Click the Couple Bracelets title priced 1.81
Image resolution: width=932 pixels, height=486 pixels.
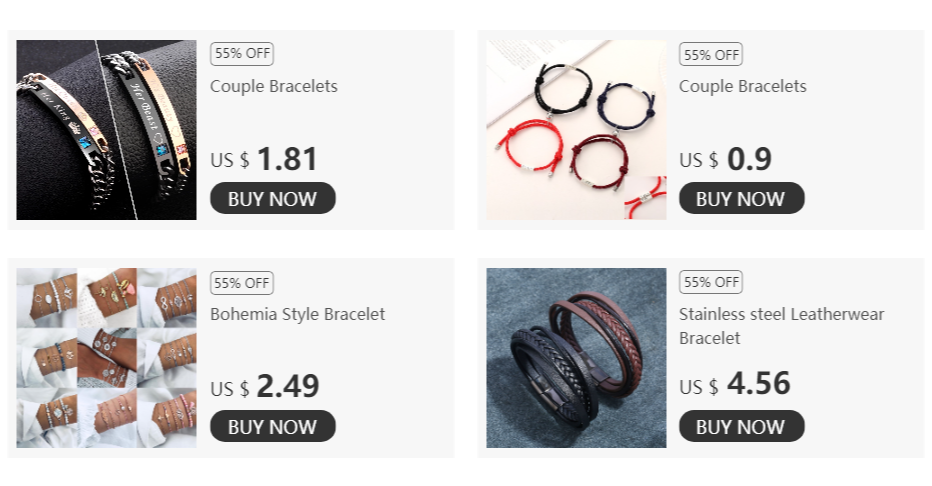274,86
